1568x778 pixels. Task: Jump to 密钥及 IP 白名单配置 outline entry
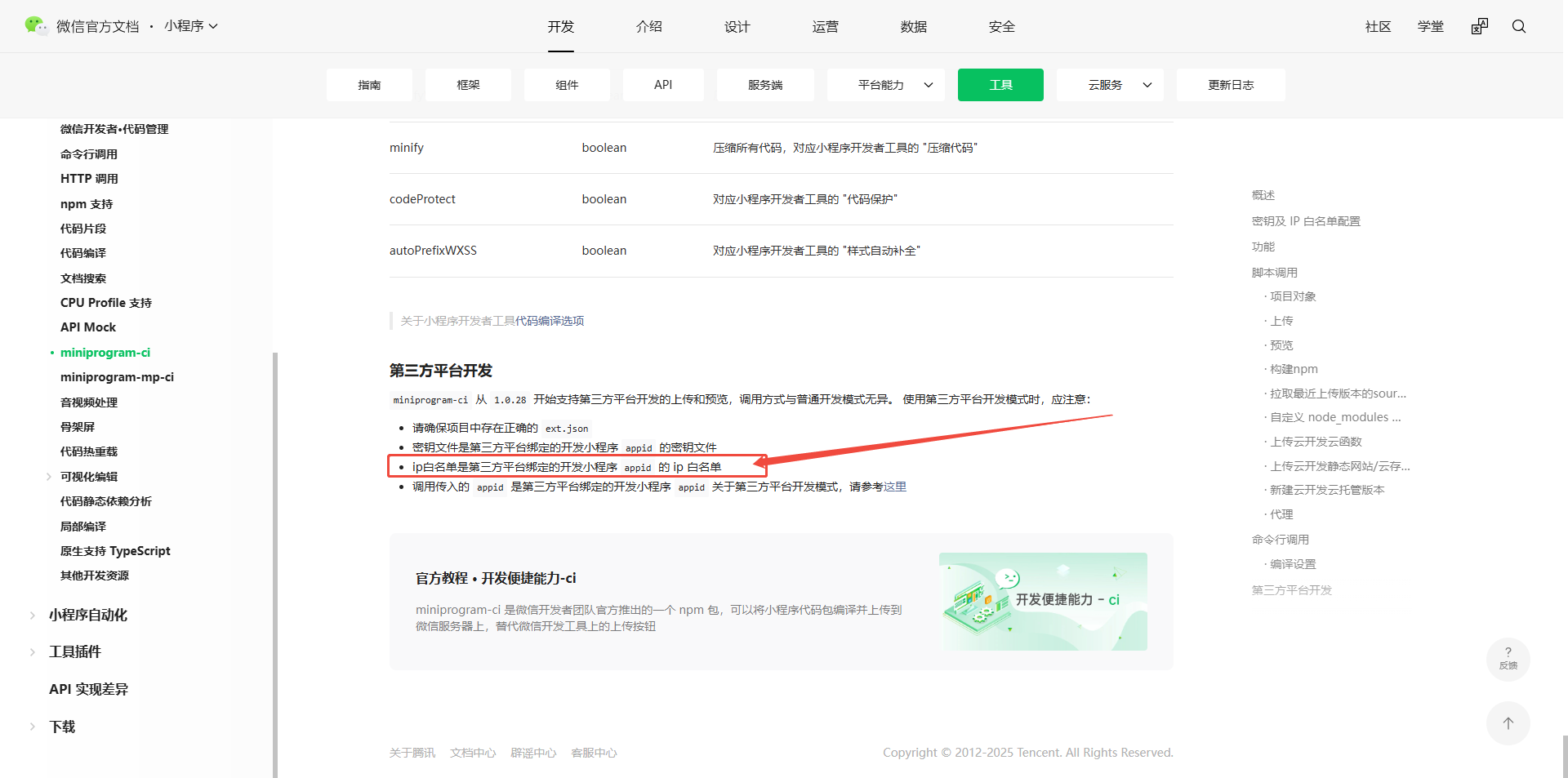[1306, 221]
